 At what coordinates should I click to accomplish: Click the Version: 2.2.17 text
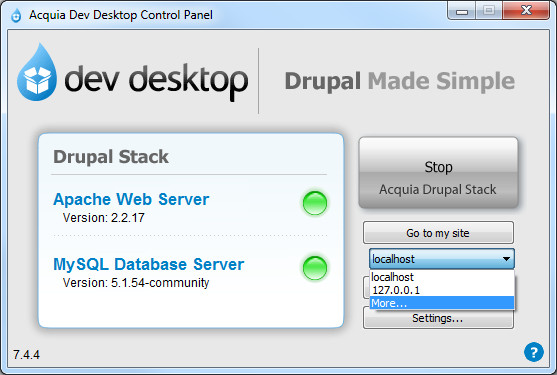103,218
